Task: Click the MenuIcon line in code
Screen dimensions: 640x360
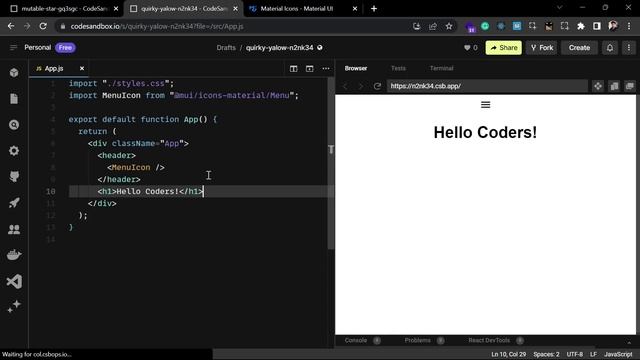Action: click(136, 167)
